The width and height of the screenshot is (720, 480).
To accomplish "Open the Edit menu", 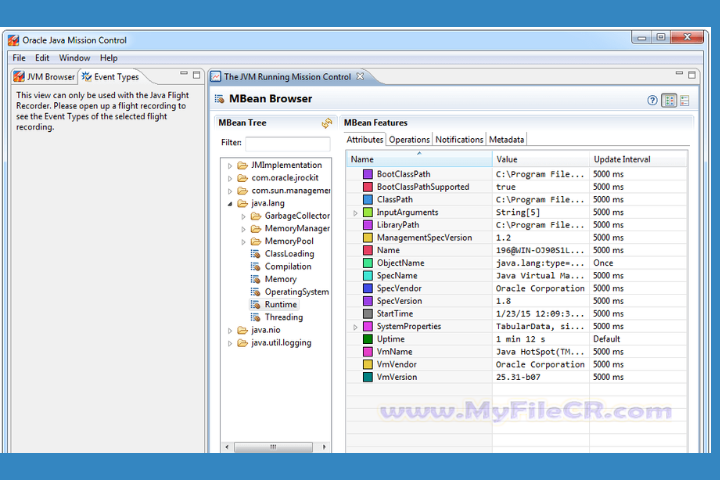I will tap(42, 58).
